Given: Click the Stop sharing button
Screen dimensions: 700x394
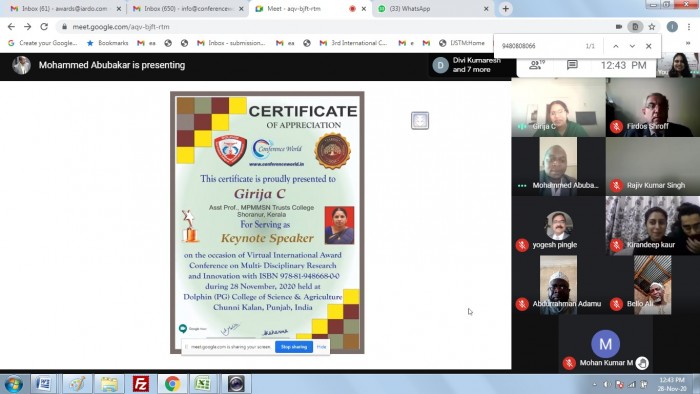Looking at the screenshot, I should pos(294,347).
